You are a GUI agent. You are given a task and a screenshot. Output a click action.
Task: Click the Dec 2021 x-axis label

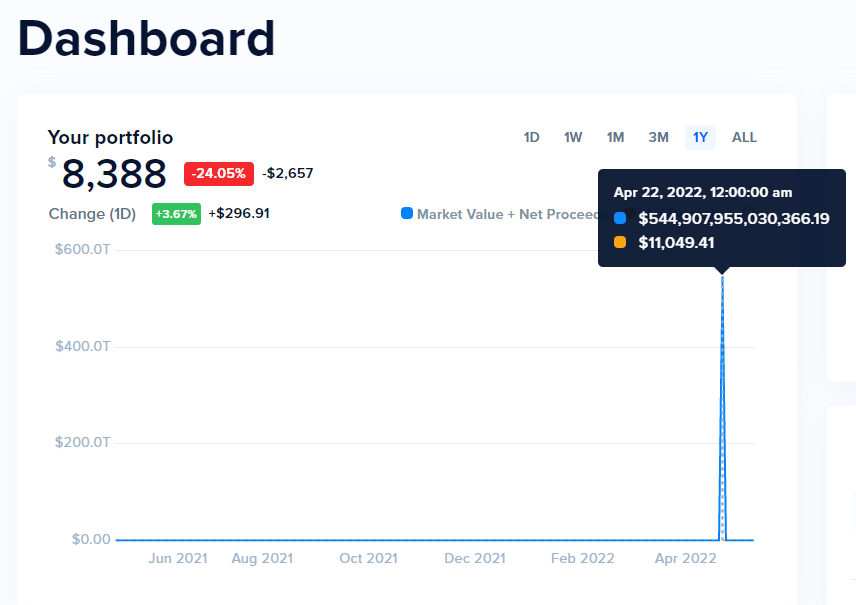475,559
